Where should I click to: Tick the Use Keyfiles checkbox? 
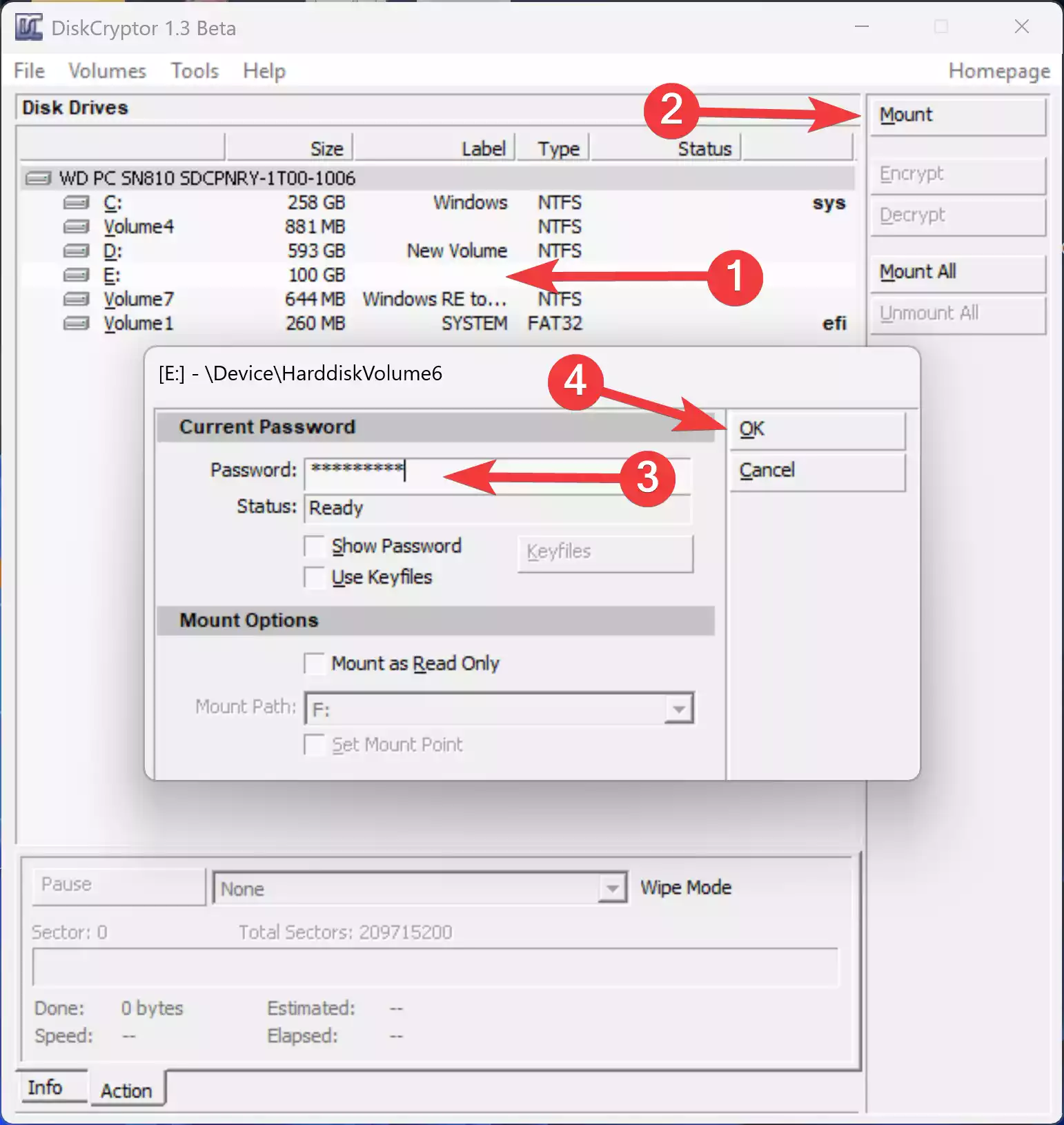[315, 577]
